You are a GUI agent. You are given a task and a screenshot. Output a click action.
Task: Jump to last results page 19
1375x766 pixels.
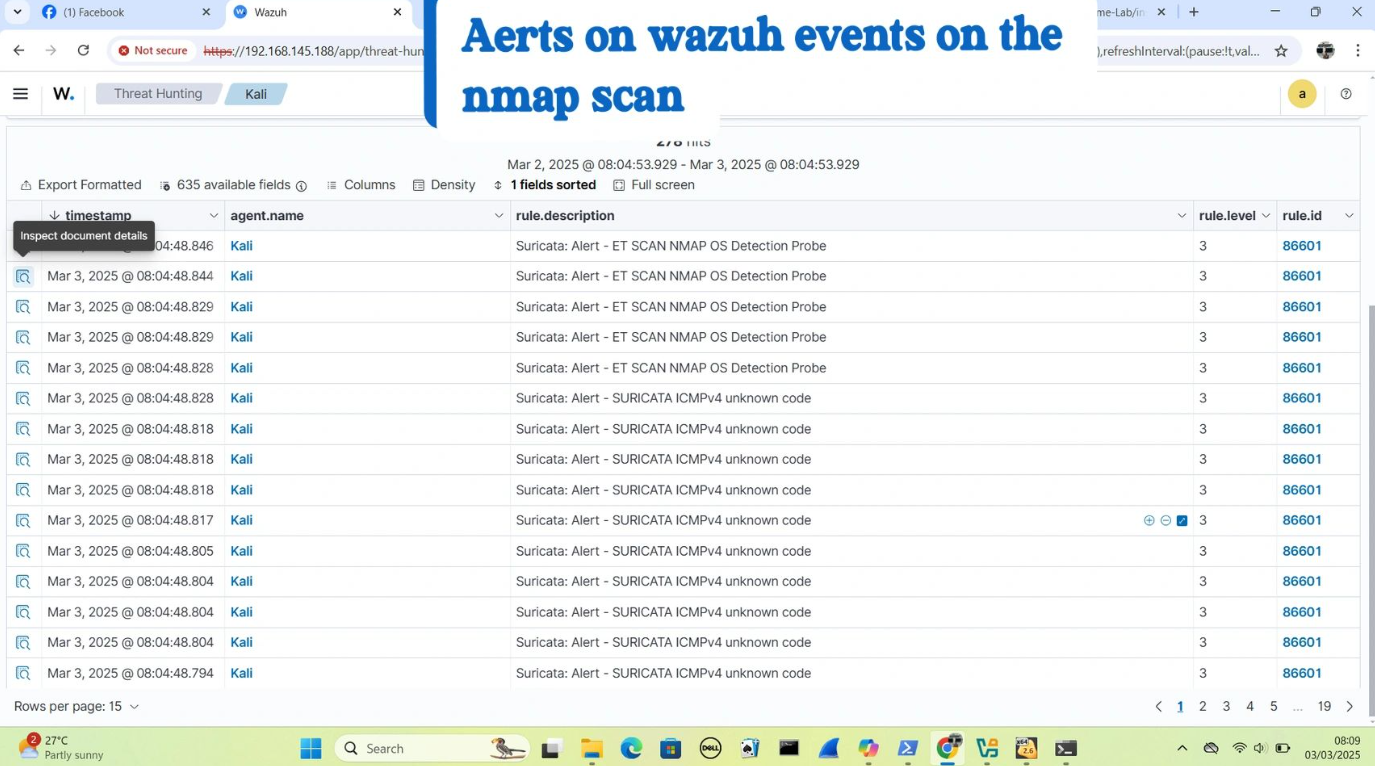coord(1324,706)
